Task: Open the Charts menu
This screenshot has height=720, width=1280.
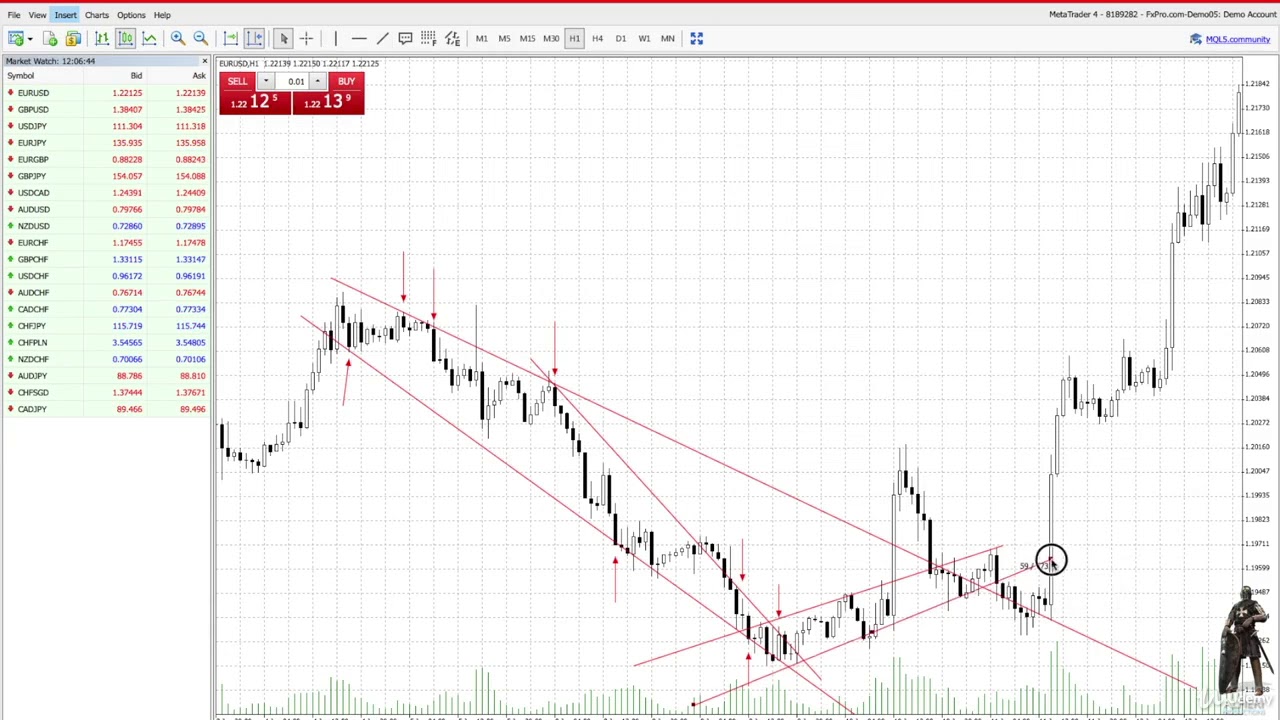Action: click(96, 15)
